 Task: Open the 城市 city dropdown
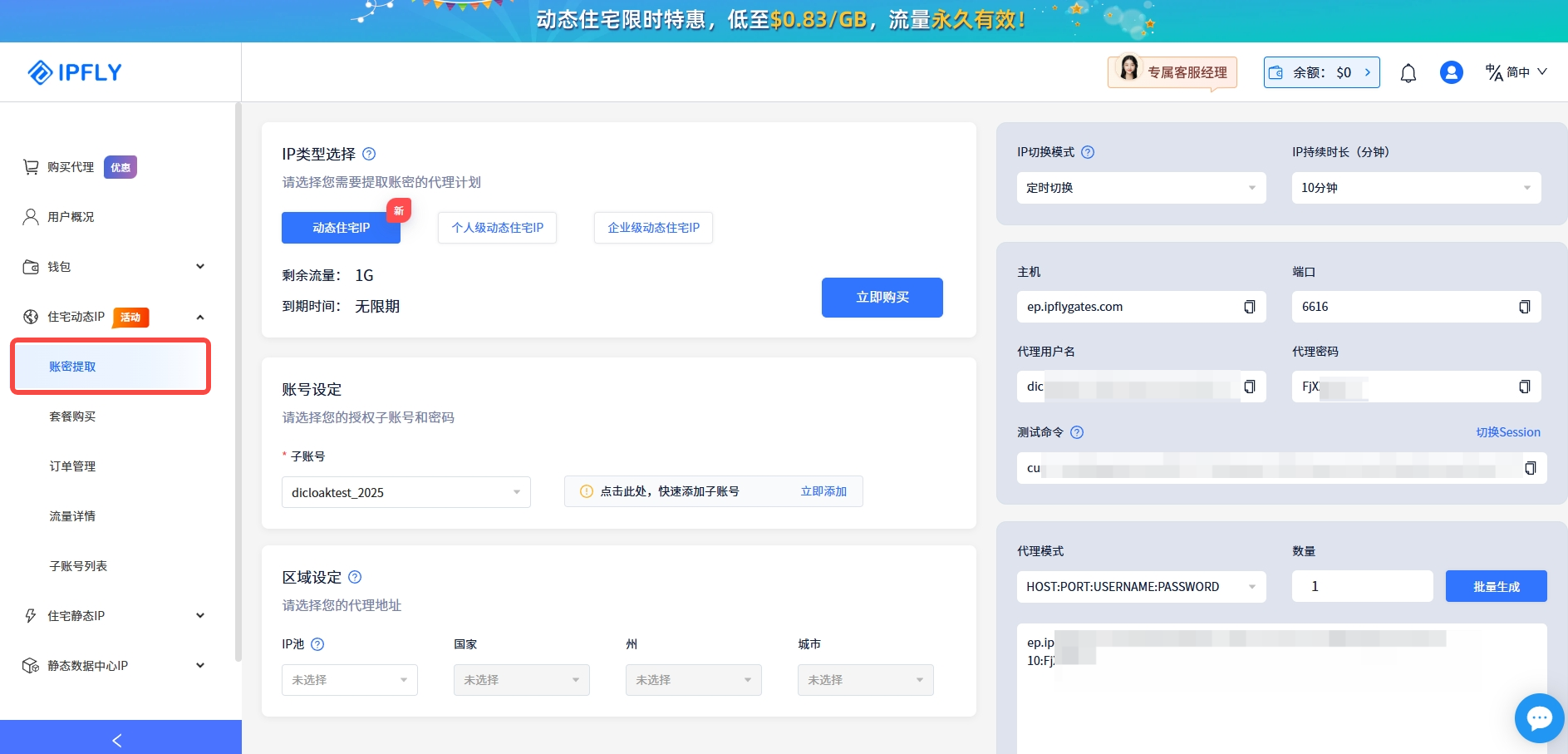tap(866, 680)
